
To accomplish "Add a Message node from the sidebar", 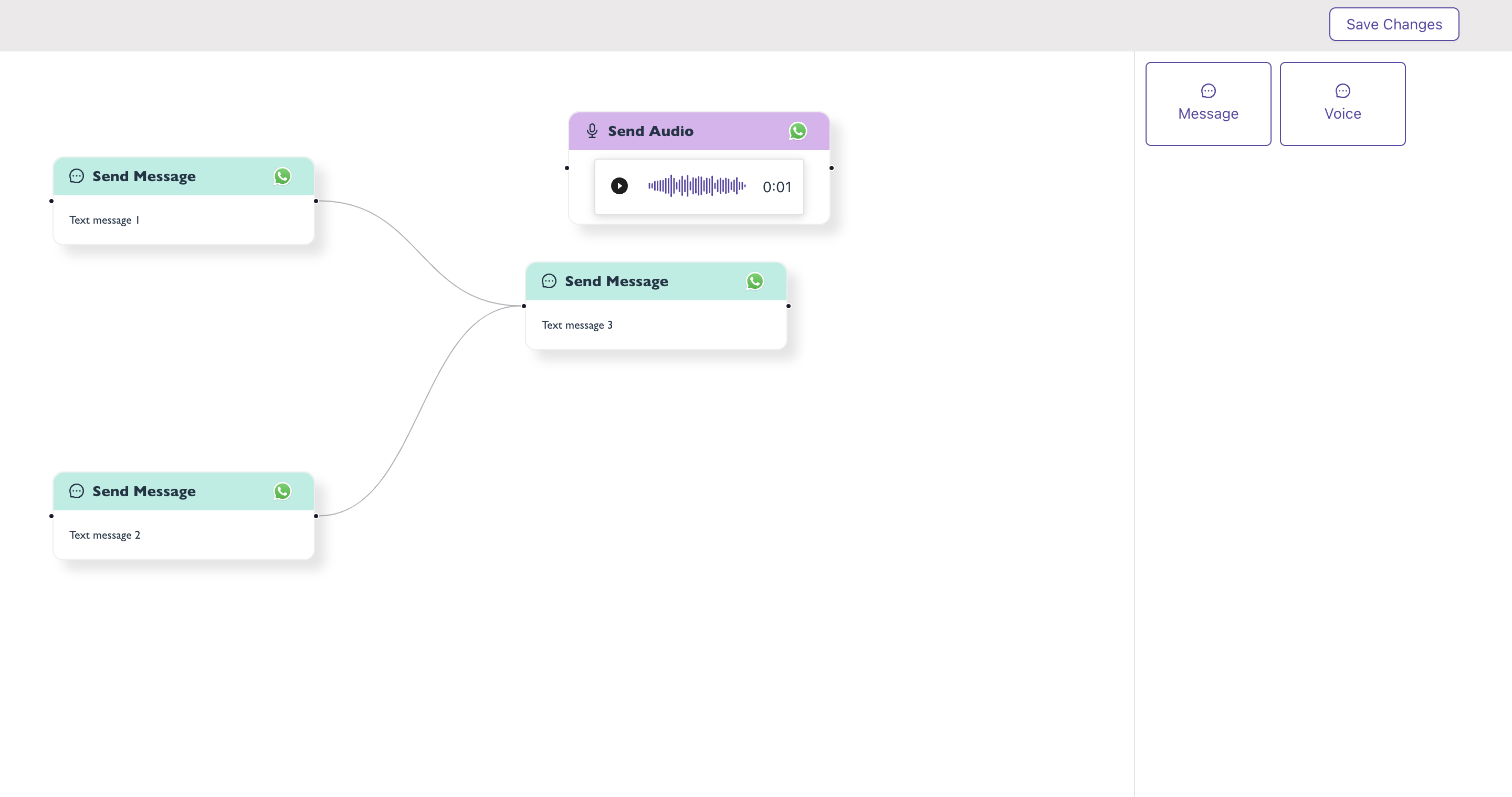I will click(1208, 104).
